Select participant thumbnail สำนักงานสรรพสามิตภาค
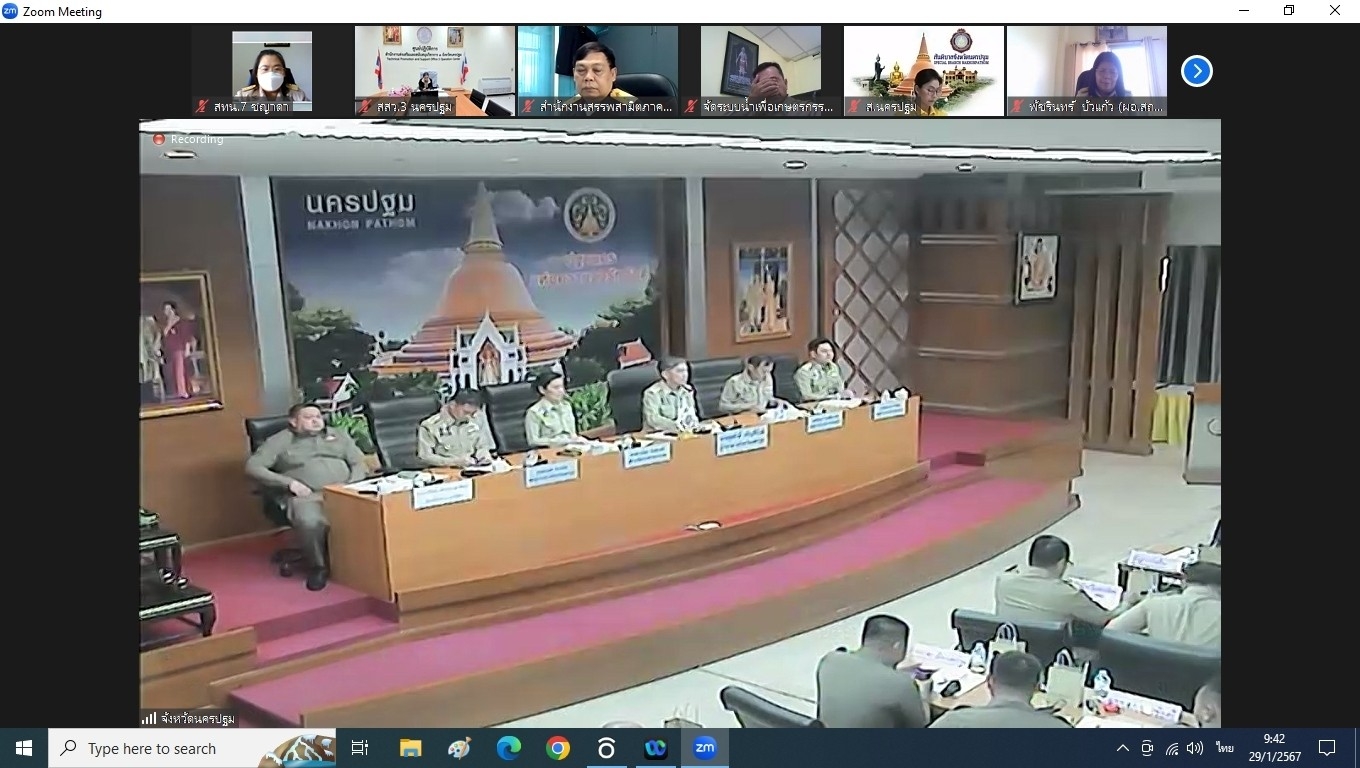 tap(598, 71)
